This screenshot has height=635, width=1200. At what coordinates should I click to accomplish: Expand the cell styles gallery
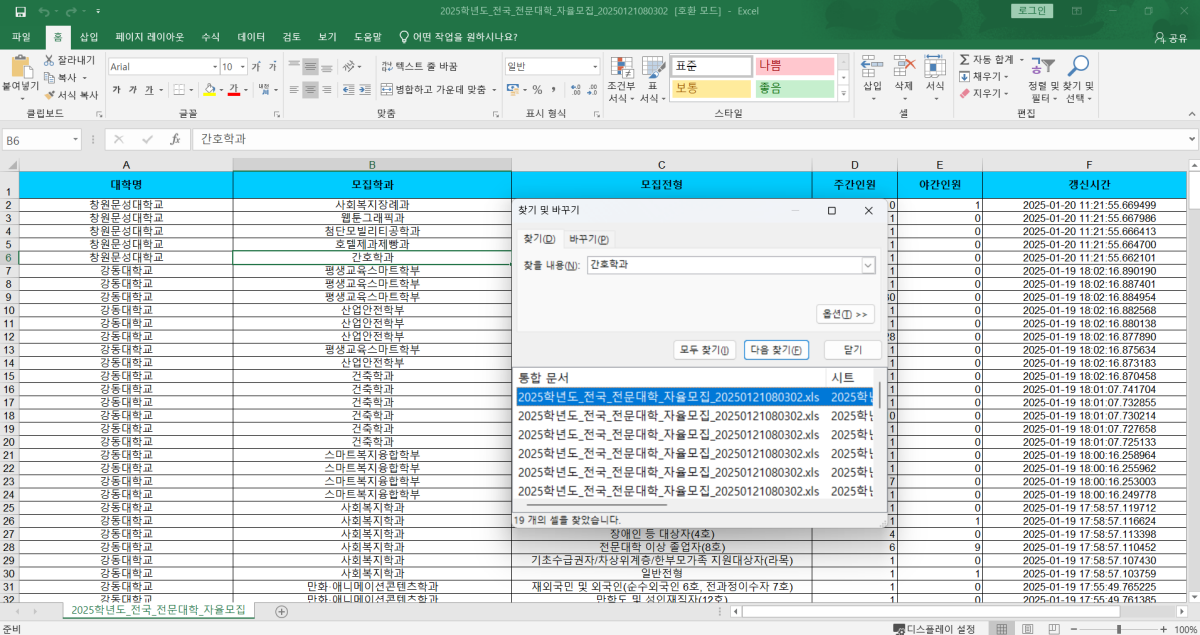(x=843, y=93)
